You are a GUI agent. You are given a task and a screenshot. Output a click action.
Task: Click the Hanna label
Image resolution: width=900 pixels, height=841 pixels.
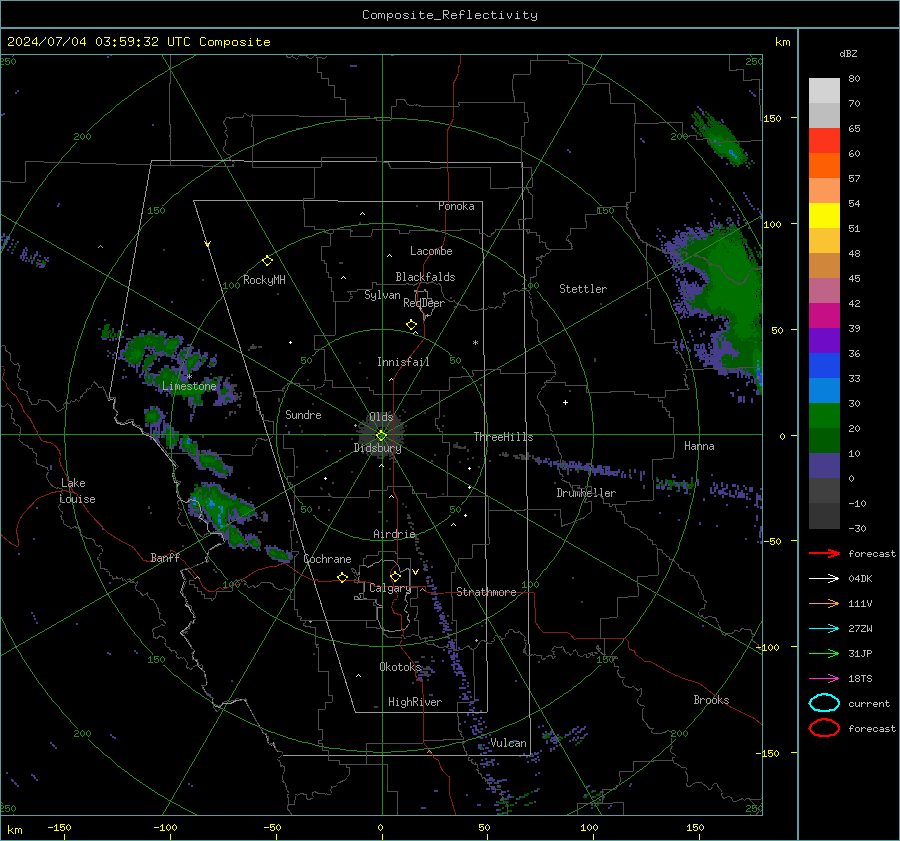point(699,446)
